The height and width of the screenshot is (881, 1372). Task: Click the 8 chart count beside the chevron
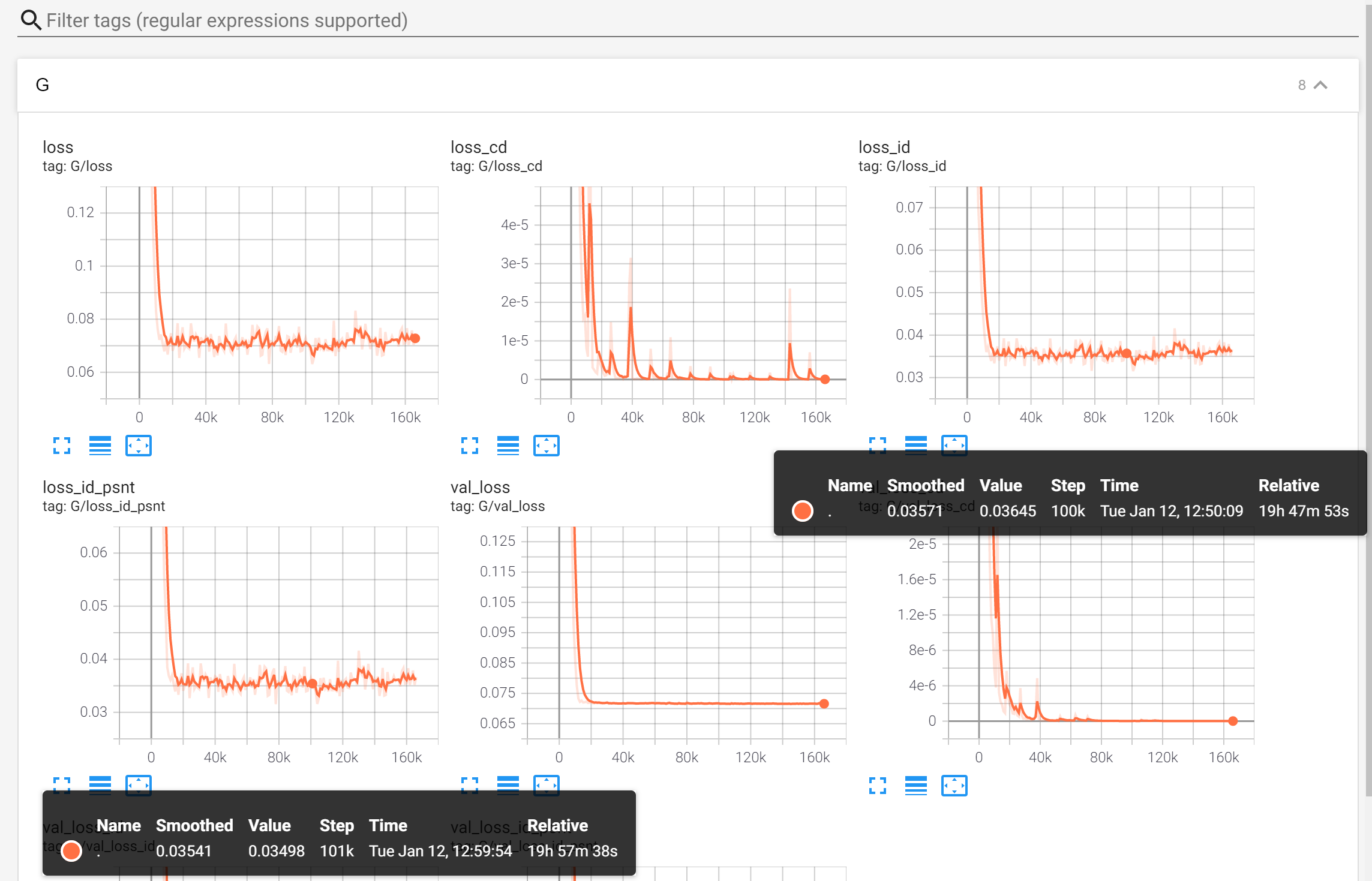[x=1301, y=85]
